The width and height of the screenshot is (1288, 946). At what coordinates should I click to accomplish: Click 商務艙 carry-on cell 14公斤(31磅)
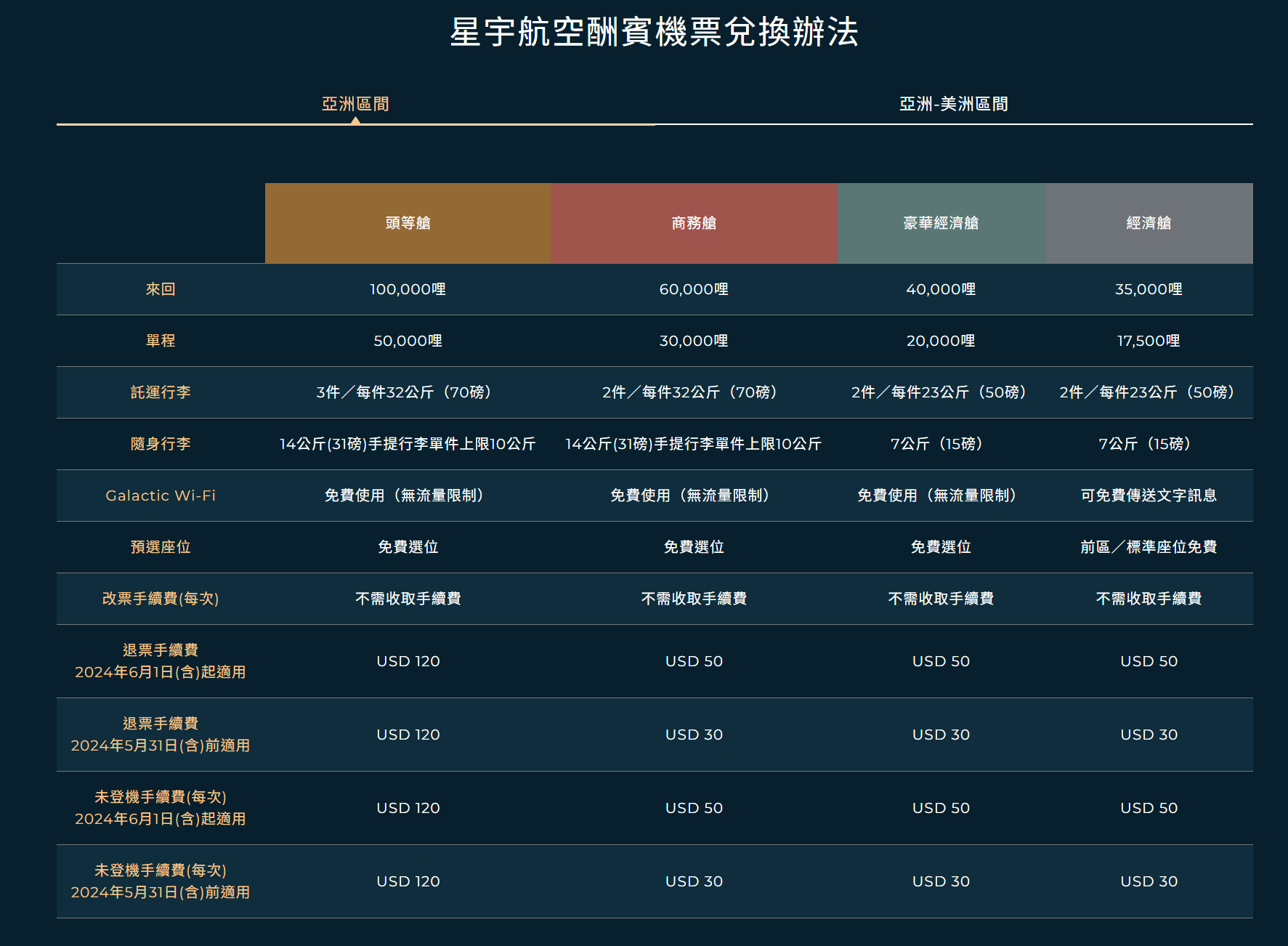coord(694,444)
